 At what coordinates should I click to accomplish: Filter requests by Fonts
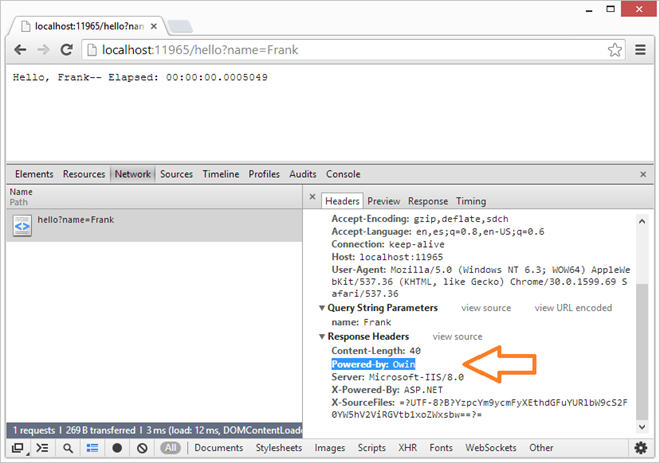(441, 448)
